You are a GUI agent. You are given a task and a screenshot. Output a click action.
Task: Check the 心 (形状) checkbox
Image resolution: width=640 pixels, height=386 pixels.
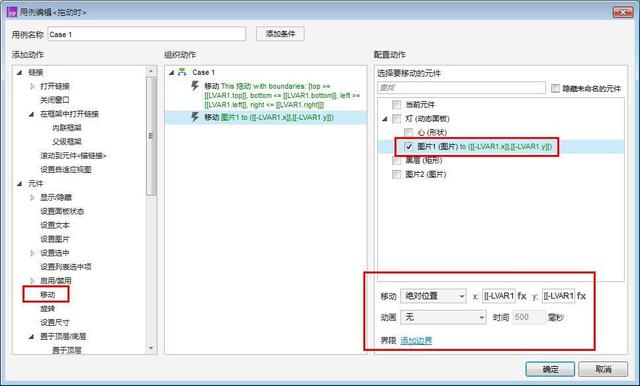(x=409, y=133)
